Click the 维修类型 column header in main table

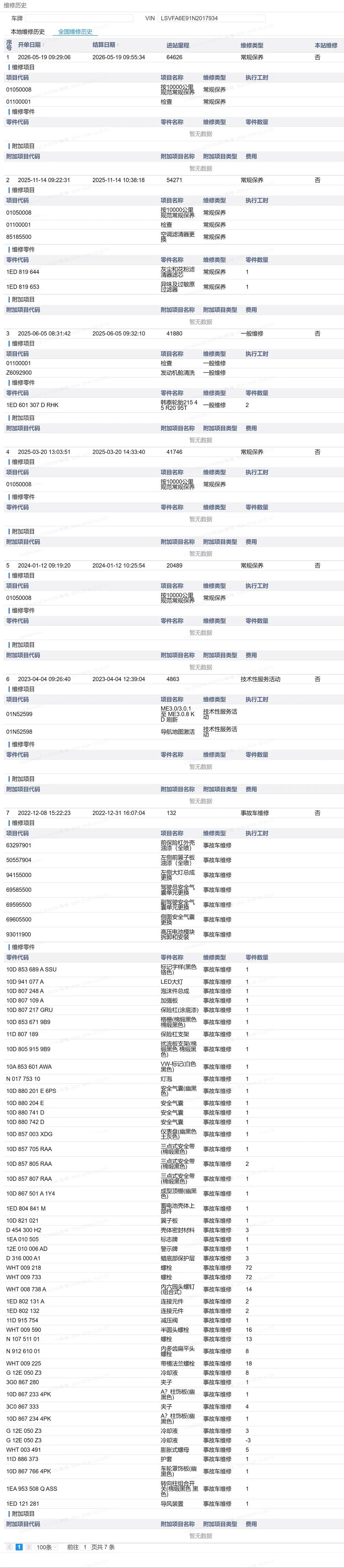tap(252, 45)
